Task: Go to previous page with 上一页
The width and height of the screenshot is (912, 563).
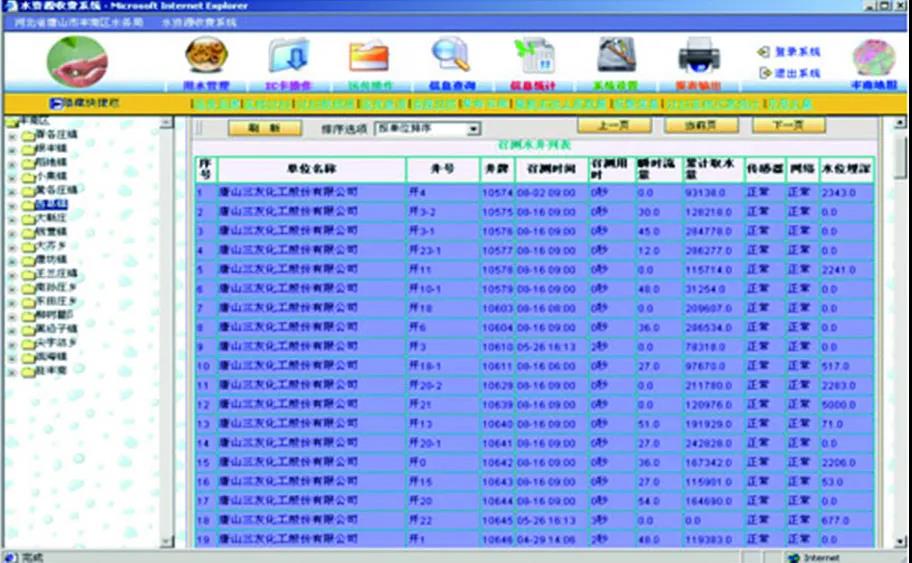Action: pyautogui.click(x=613, y=126)
